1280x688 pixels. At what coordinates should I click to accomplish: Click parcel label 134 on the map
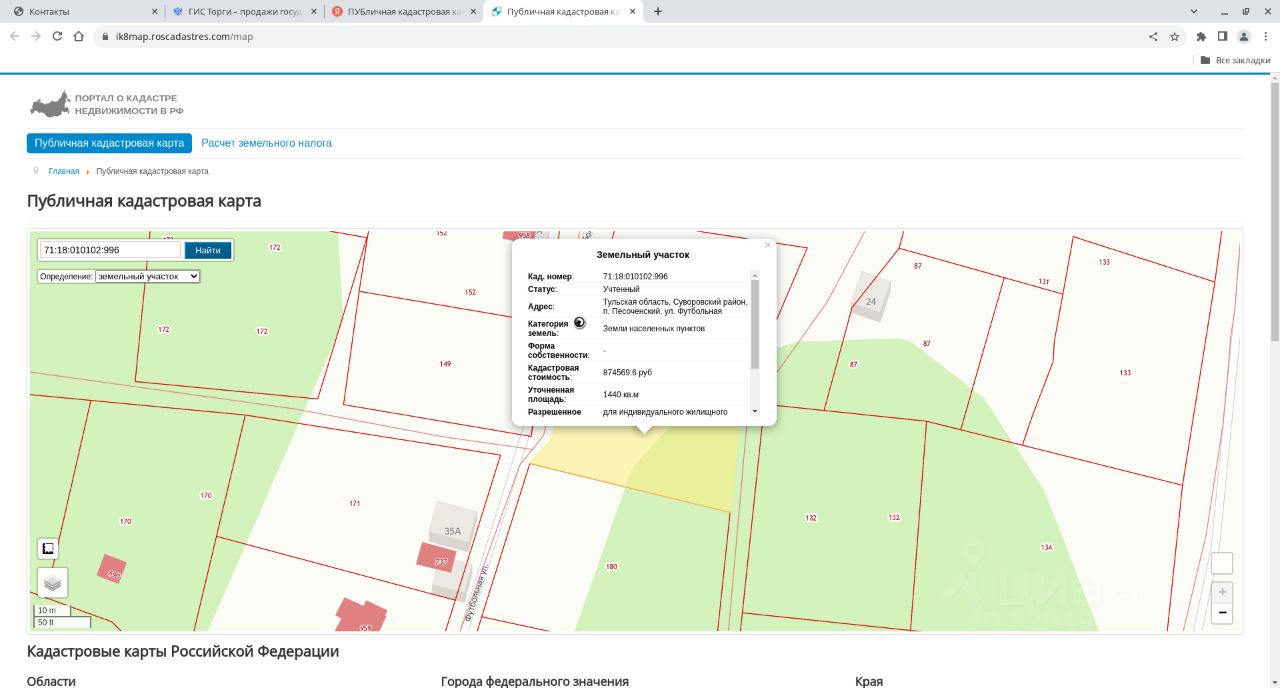coord(1046,547)
